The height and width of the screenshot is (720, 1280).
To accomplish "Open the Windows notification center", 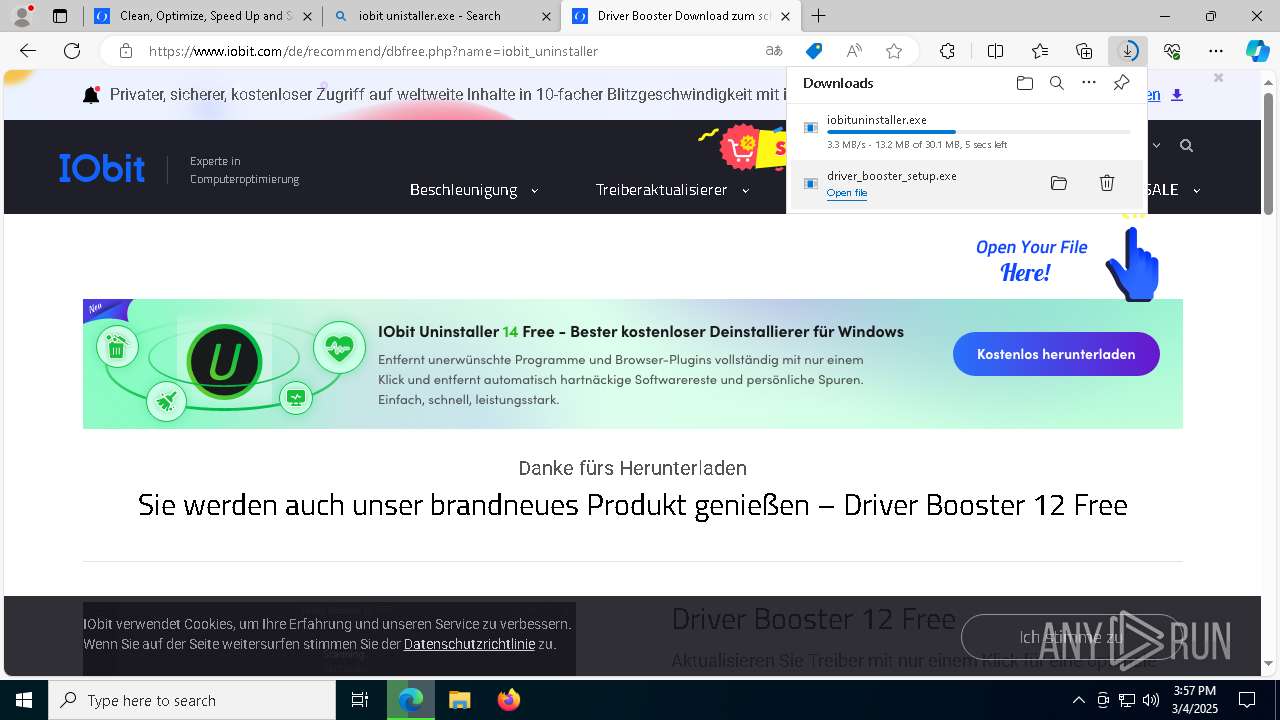I will 1247,700.
